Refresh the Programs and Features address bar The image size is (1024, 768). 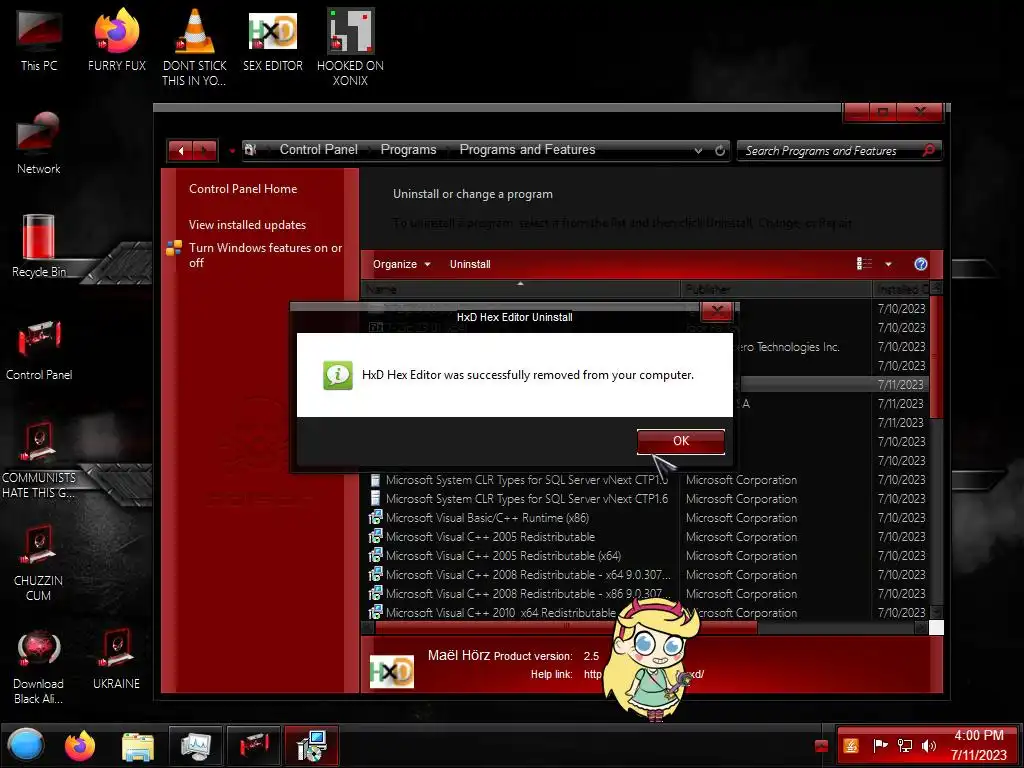720,151
